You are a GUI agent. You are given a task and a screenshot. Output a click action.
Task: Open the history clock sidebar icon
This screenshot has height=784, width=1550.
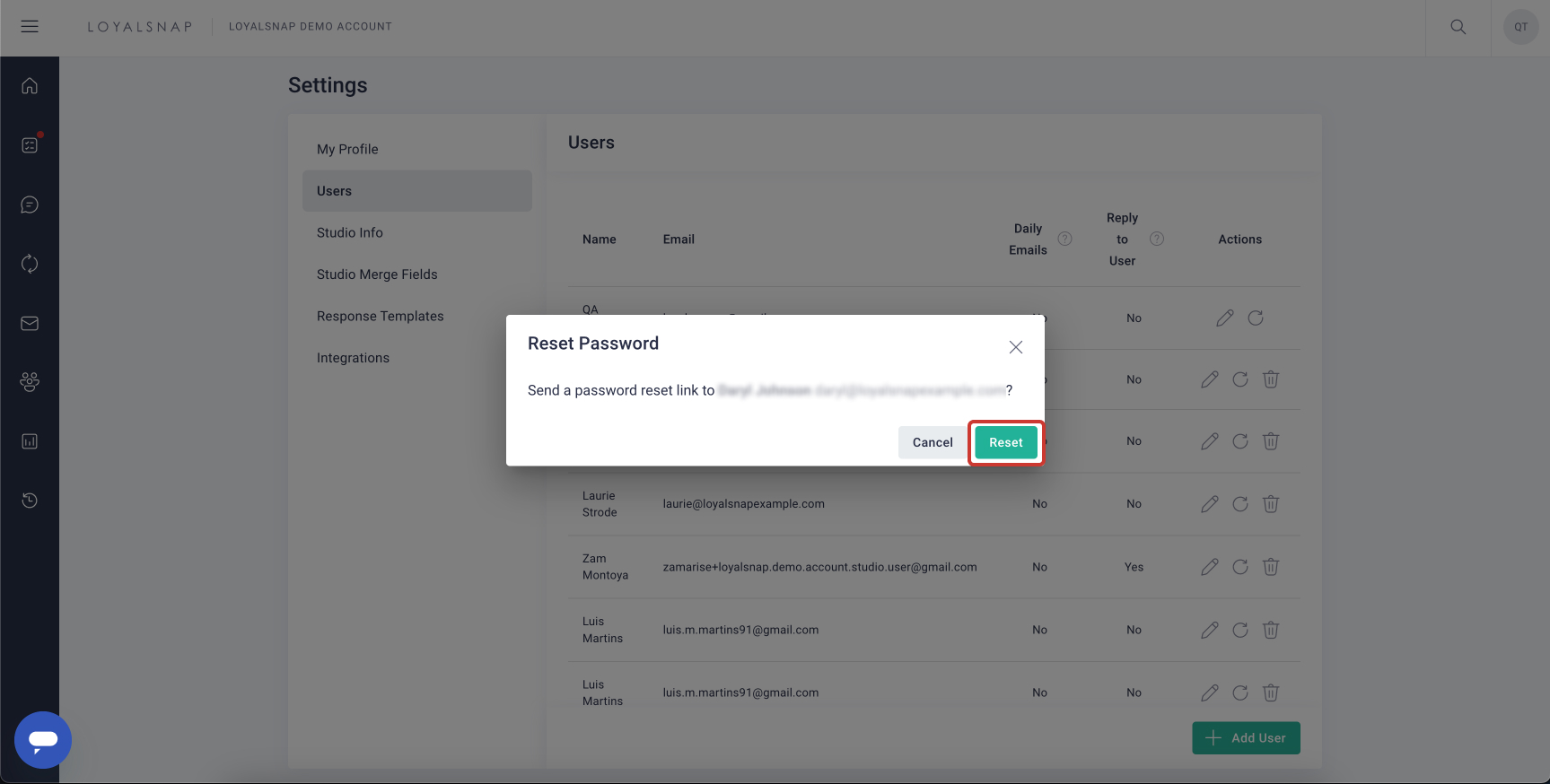click(x=30, y=501)
